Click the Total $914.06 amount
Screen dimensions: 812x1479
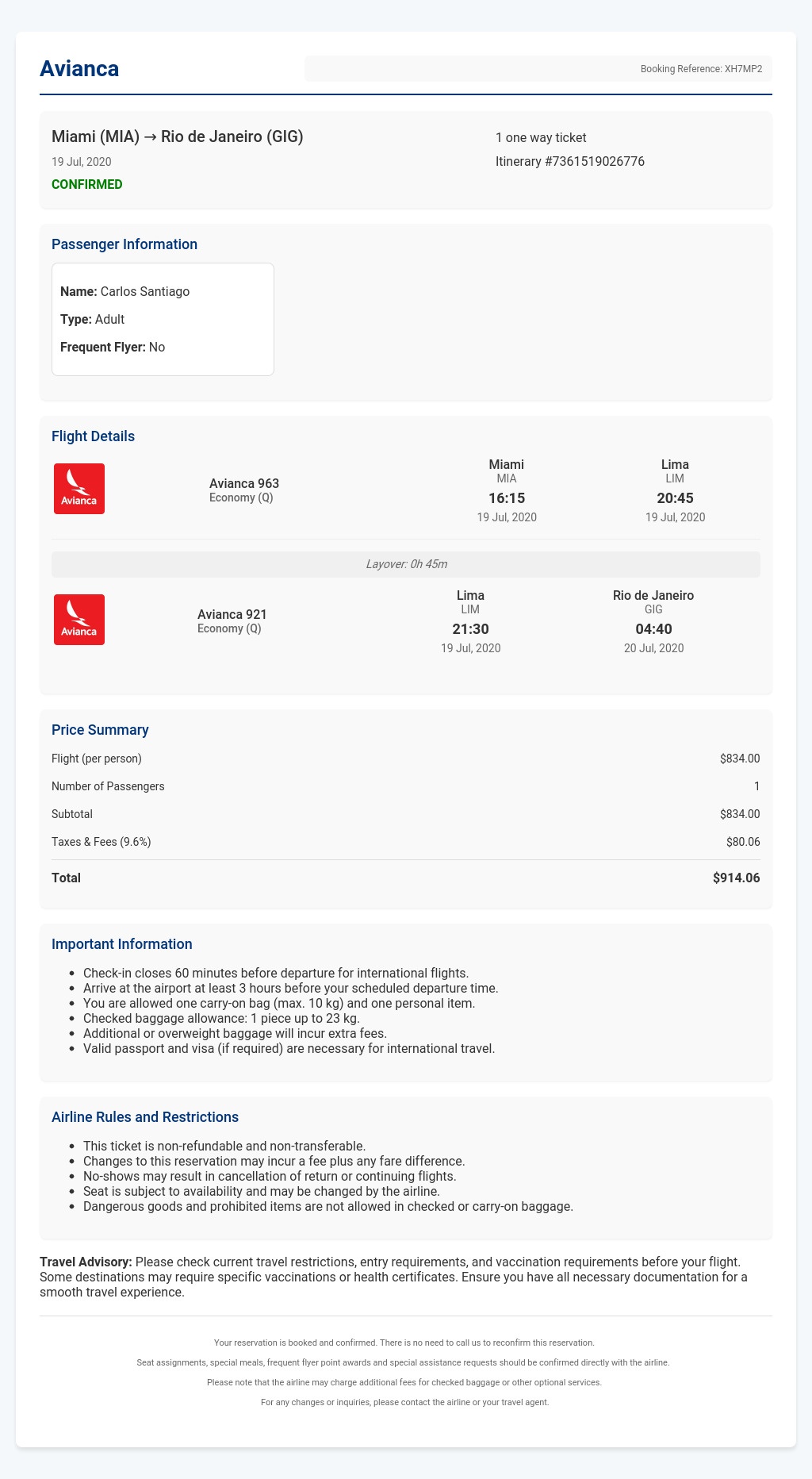[x=737, y=878]
